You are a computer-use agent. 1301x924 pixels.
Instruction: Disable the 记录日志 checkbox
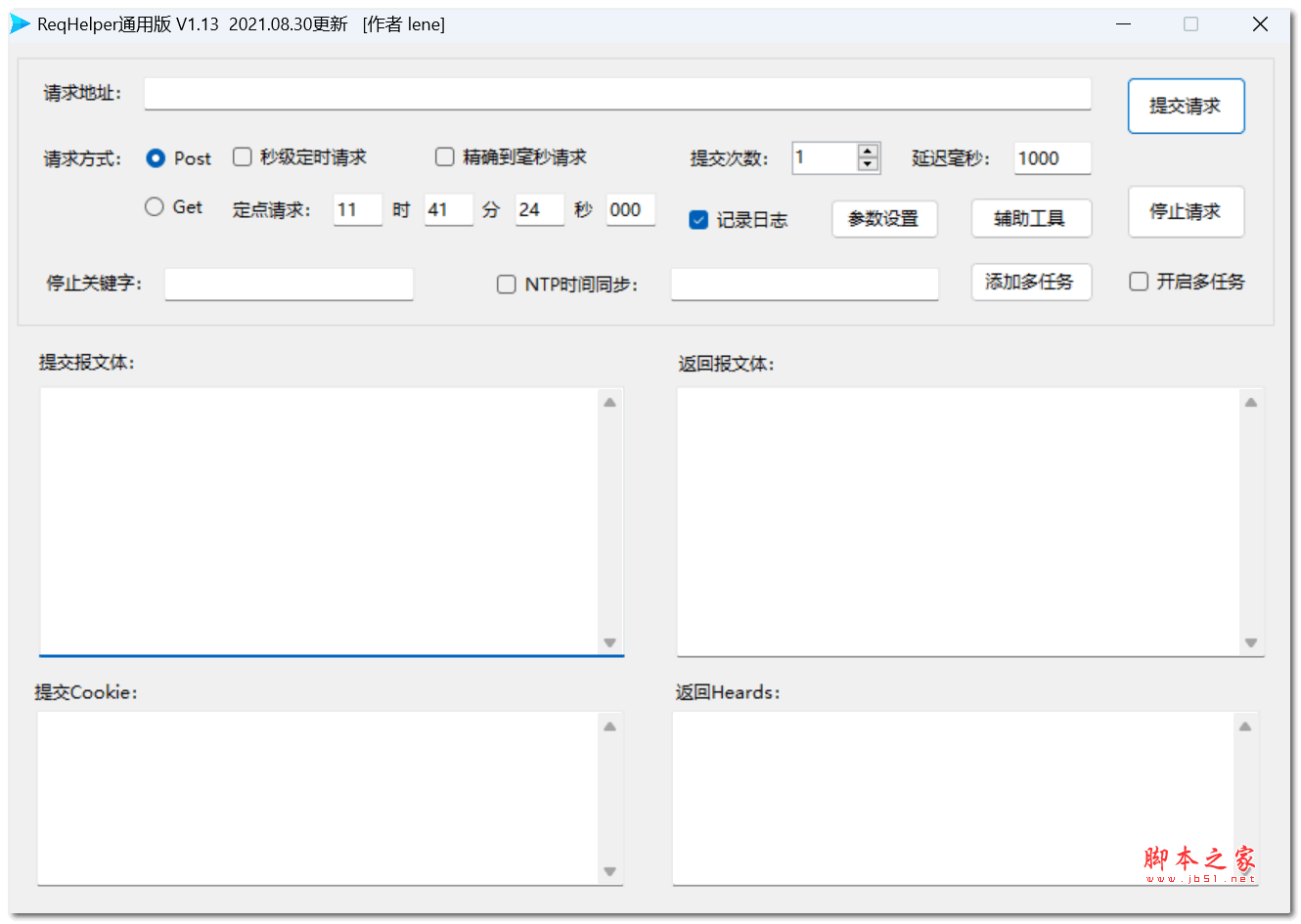click(x=698, y=219)
